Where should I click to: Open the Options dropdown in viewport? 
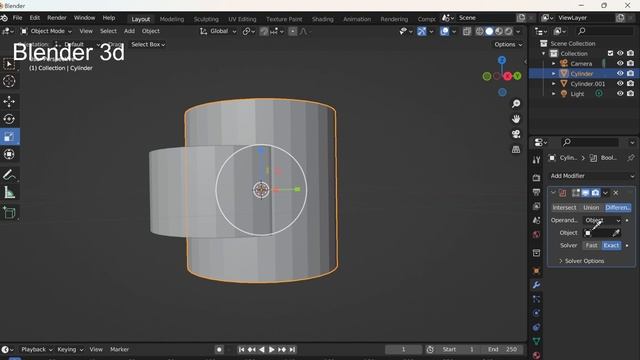pos(508,44)
